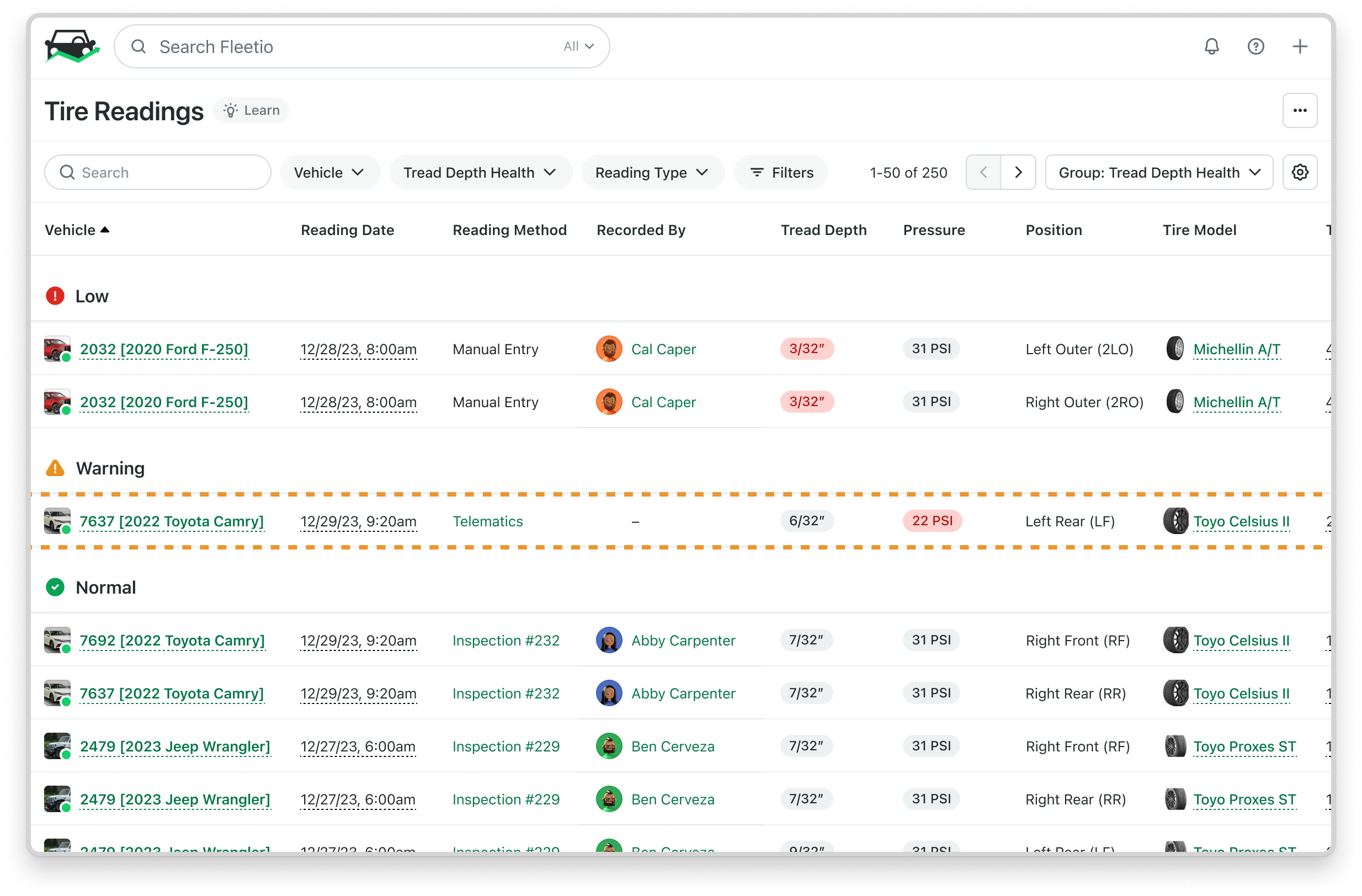Click Jeep Wrangler thumbnail in Right Rear row
This screenshot has width=1362, height=896.
point(57,799)
